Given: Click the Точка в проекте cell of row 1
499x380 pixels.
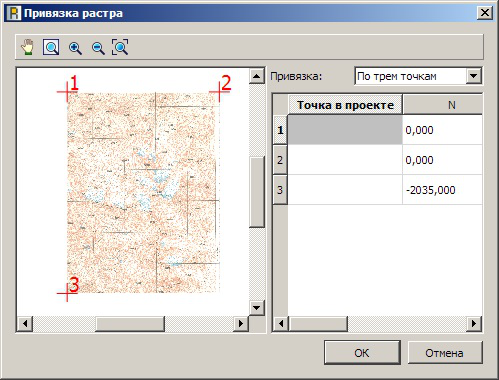Looking at the screenshot, I should (x=345, y=130).
